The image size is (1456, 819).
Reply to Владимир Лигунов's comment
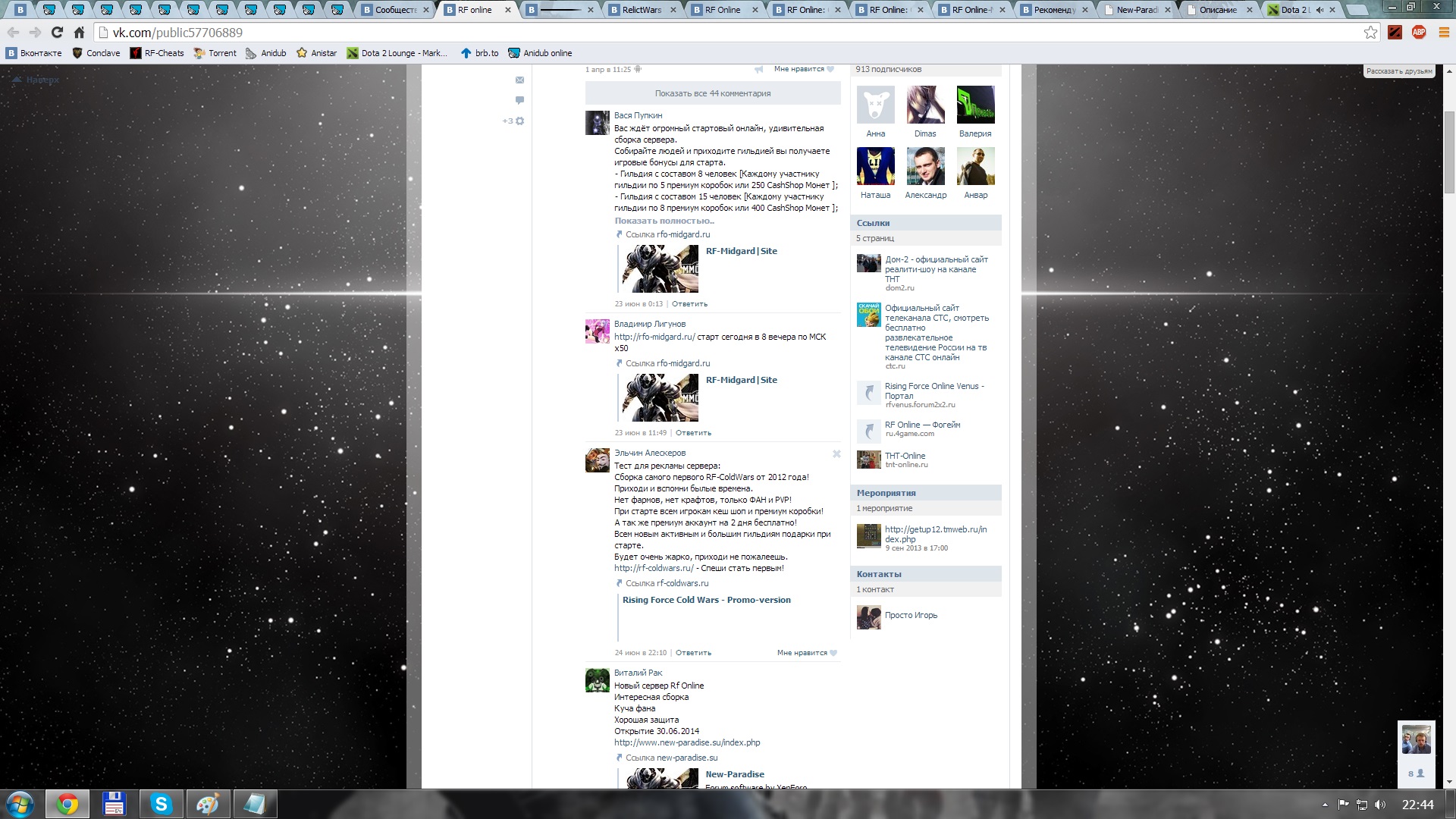[693, 433]
